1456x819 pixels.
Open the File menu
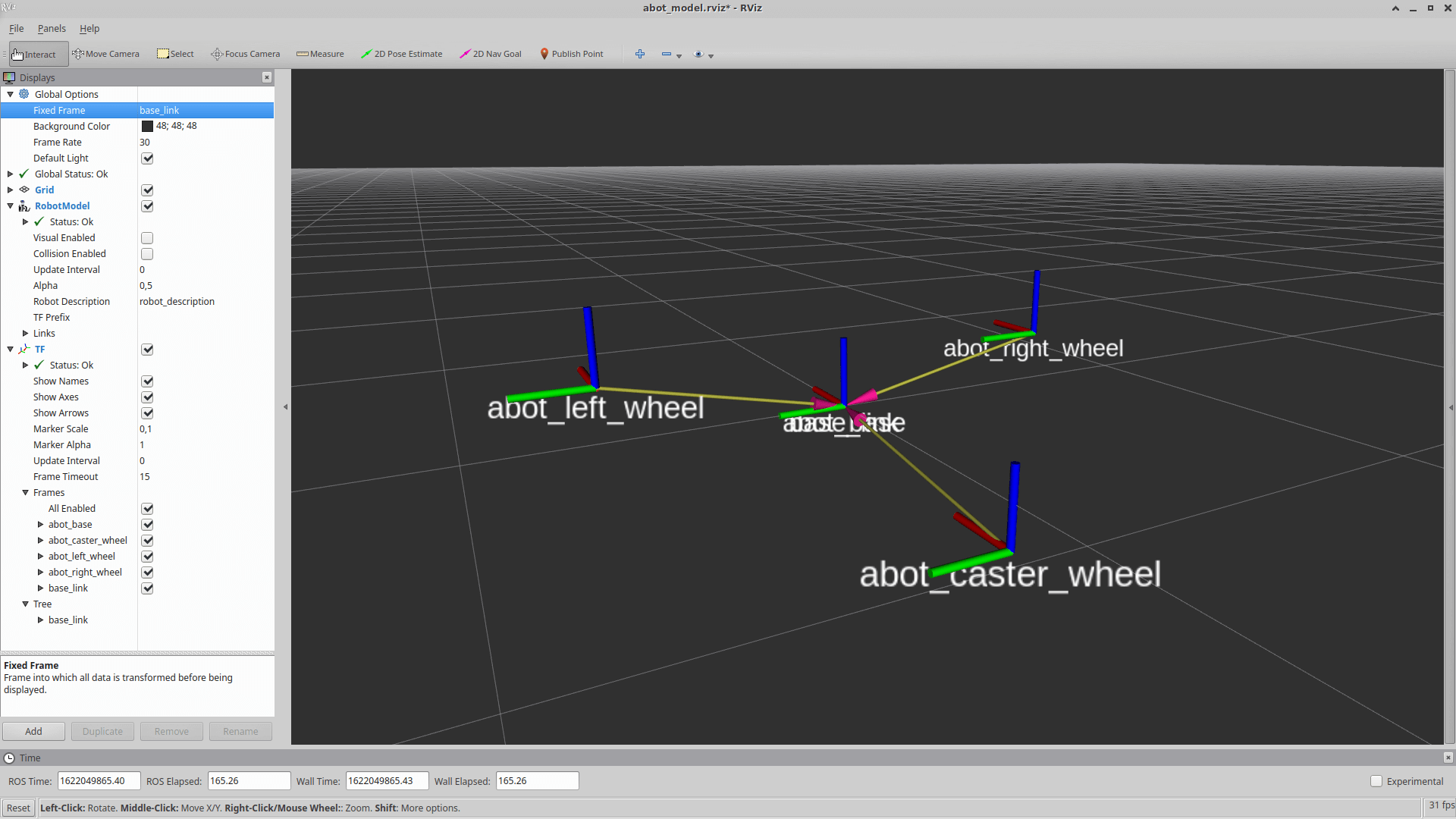coord(16,29)
